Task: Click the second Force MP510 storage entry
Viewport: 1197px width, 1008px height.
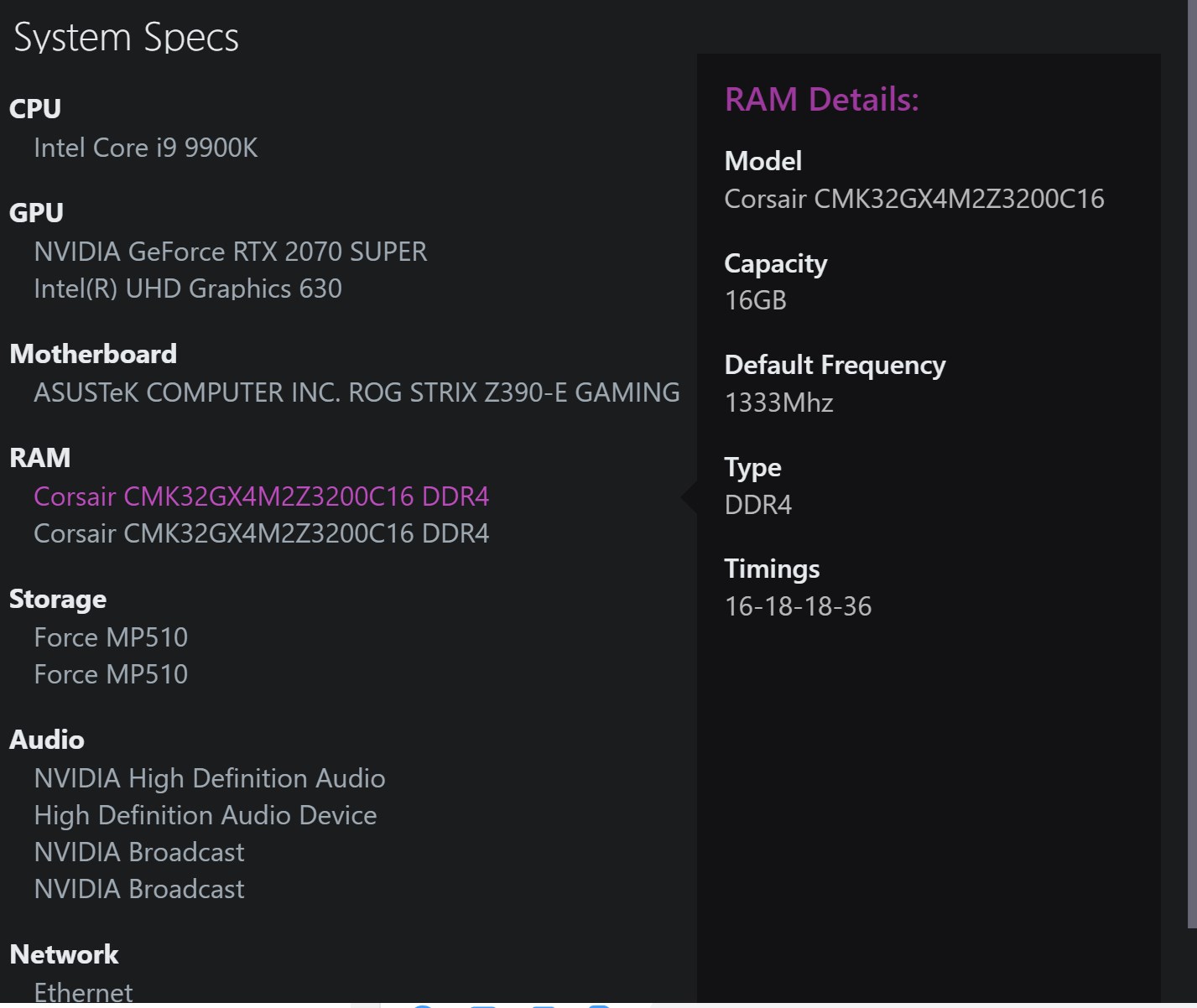Action: click(x=111, y=674)
